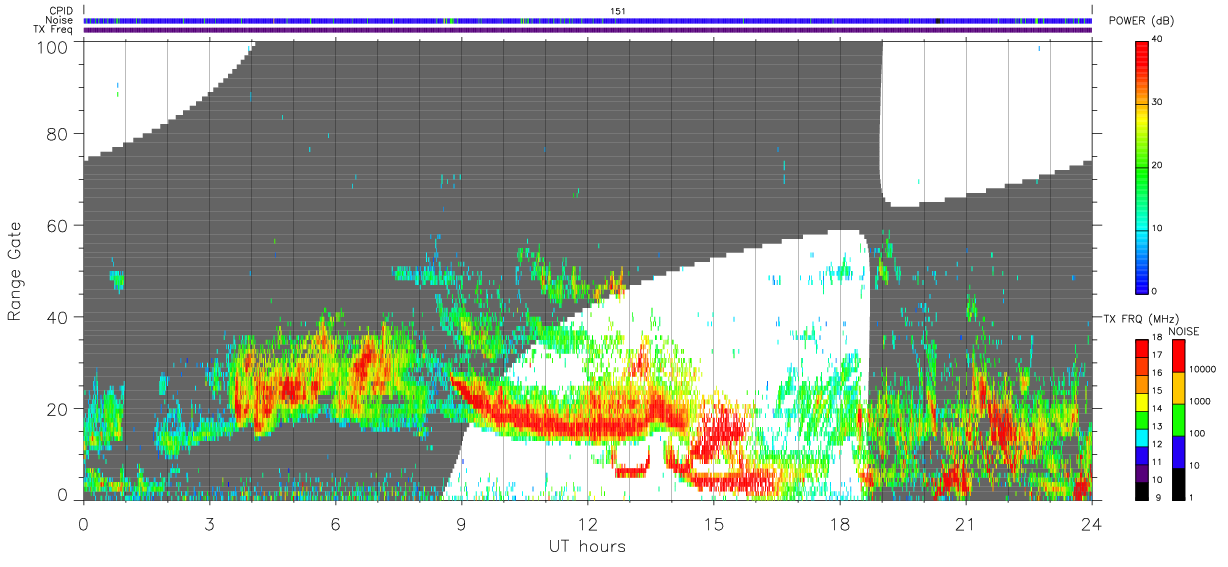Click the TX FRQ (MHz) color scale bar
The height and width of the screenshot is (567, 1228).
pyautogui.click(x=1143, y=418)
